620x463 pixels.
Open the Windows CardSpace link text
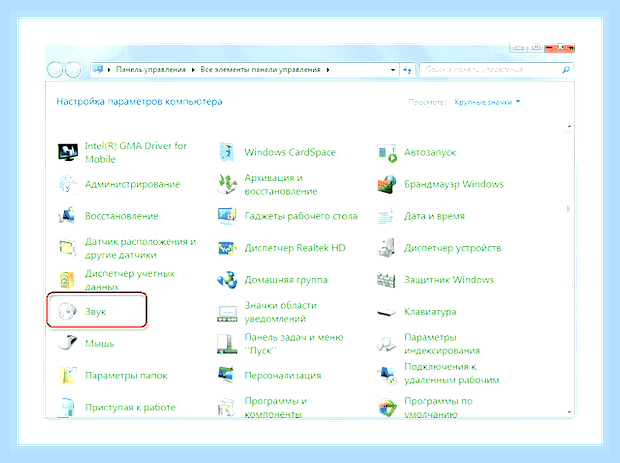tap(290, 152)
